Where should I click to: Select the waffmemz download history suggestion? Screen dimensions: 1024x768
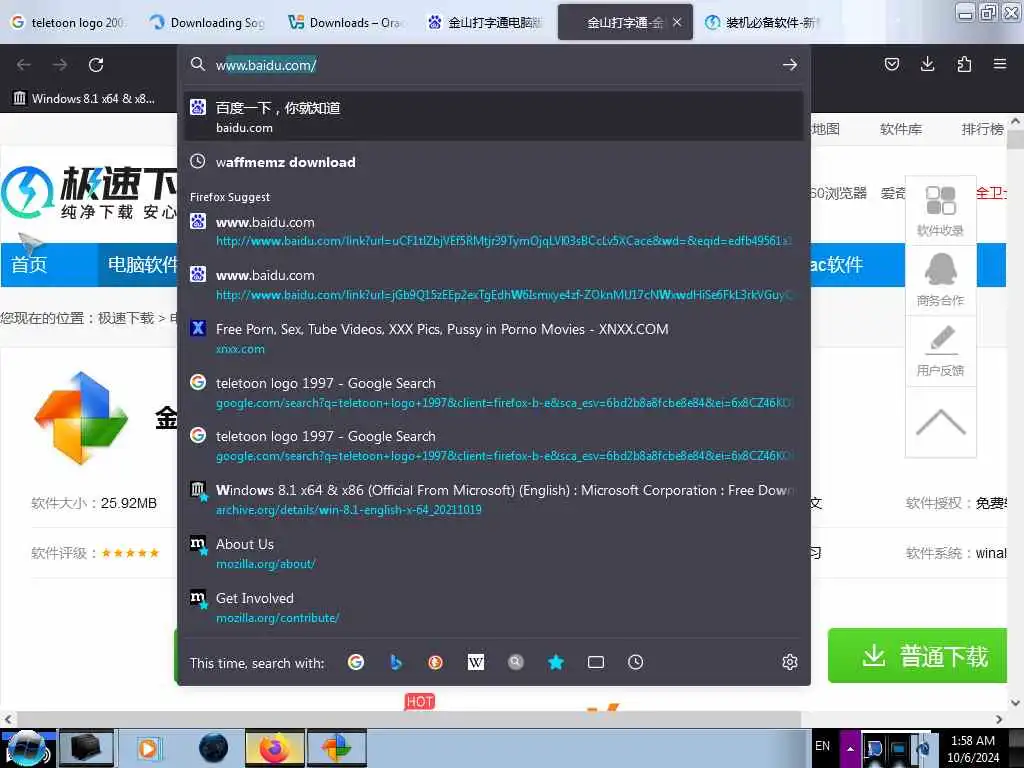coord(494,162)
